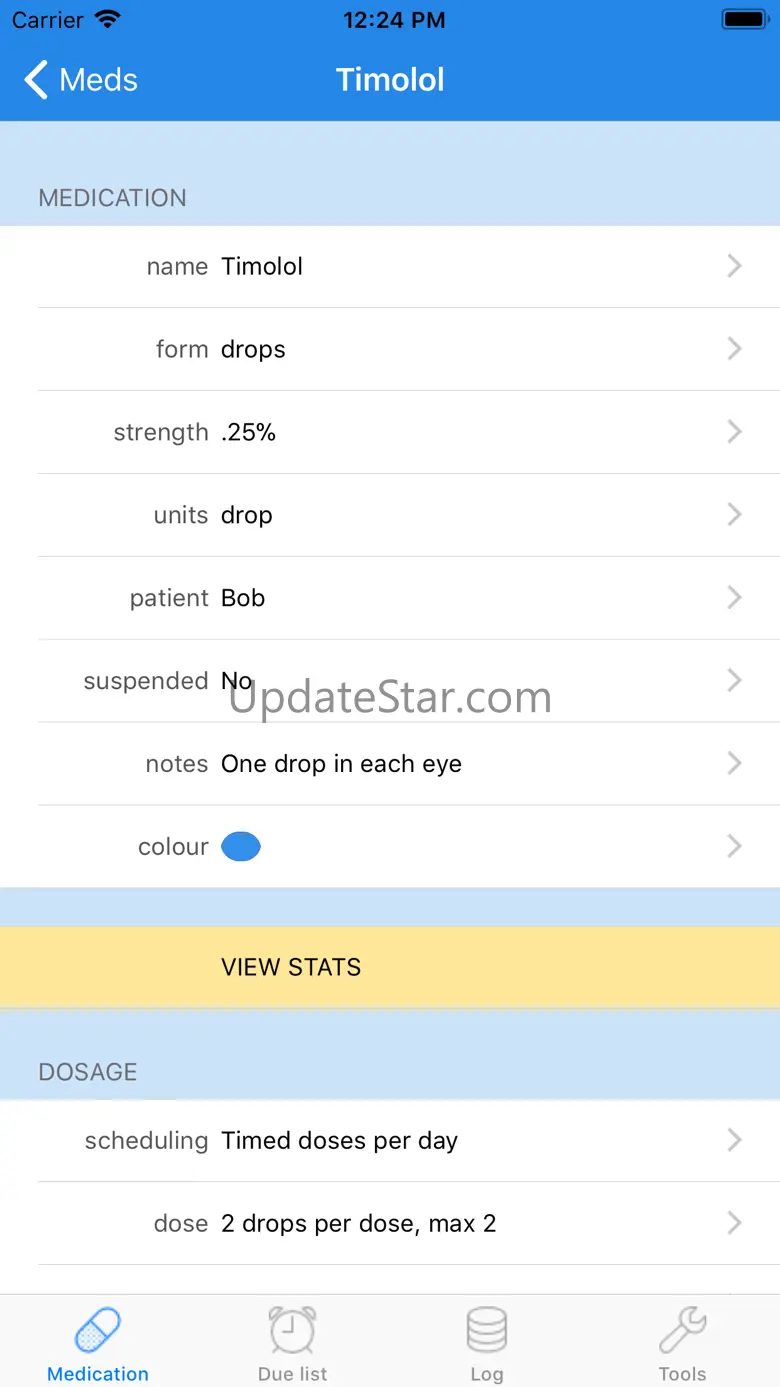
Task: Tap the back arrow icon to Meds
Action: click(36, 80)
